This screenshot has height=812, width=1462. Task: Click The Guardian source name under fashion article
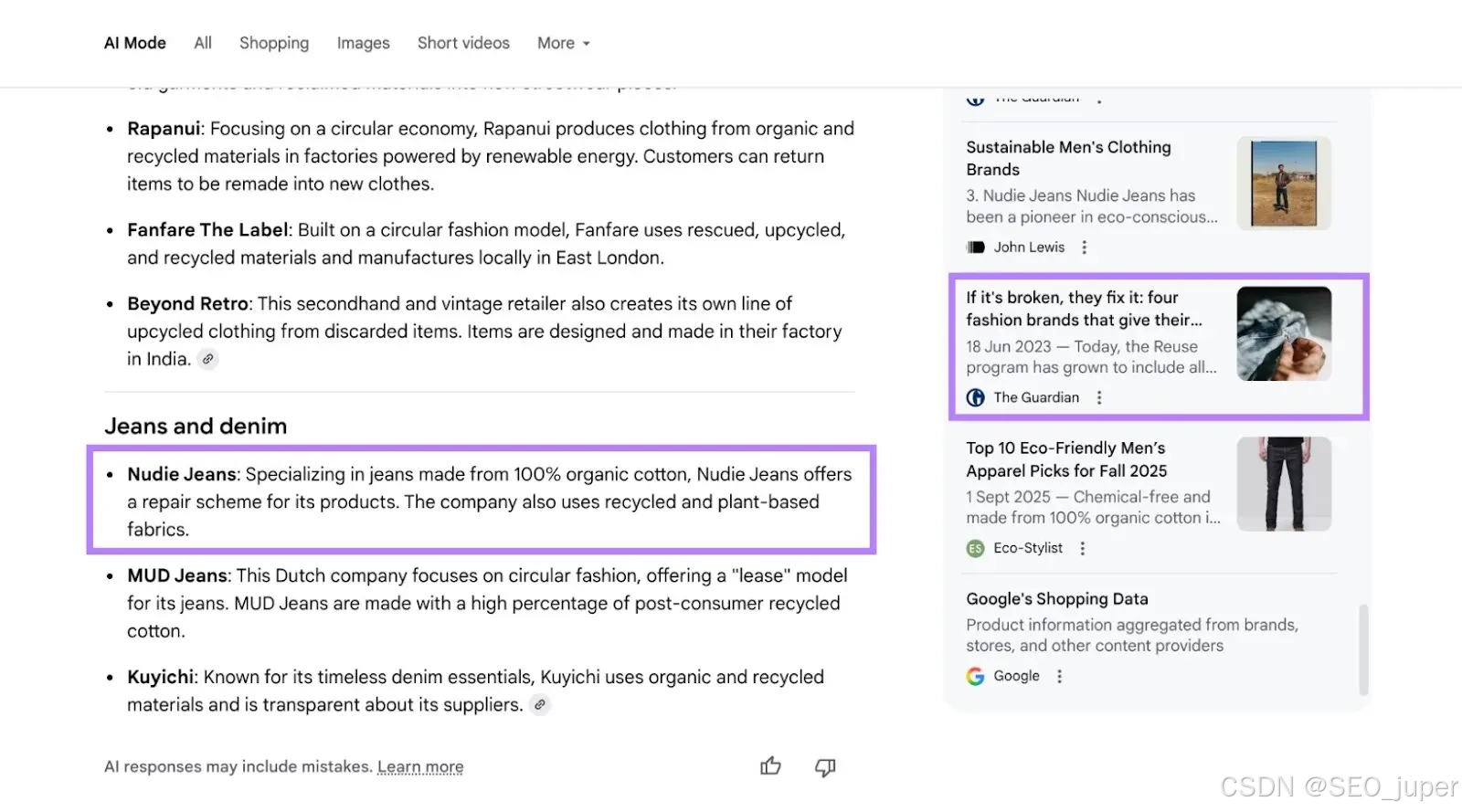[x=1036, y=397]
